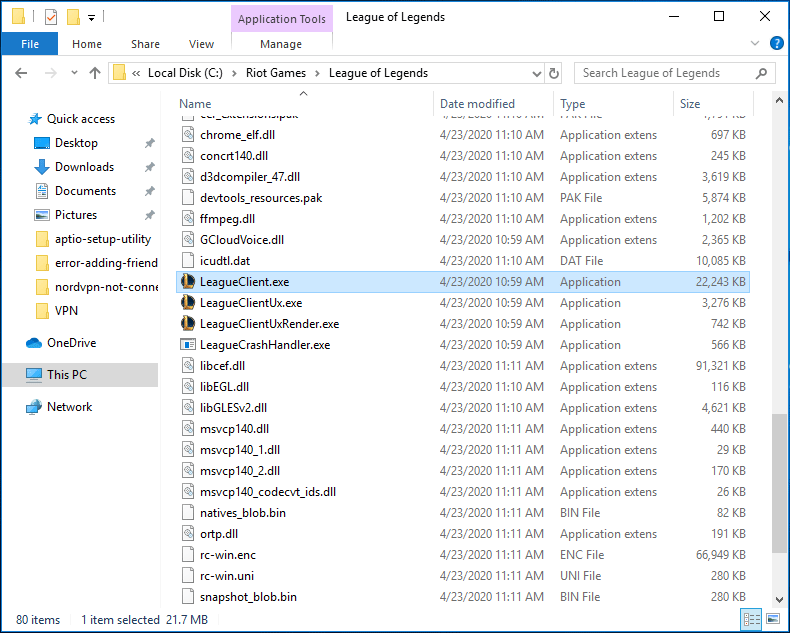Click the Properties icon in Quick Access Toolbar
Screen dimensions: 790x633
click(x=51, y=17)
